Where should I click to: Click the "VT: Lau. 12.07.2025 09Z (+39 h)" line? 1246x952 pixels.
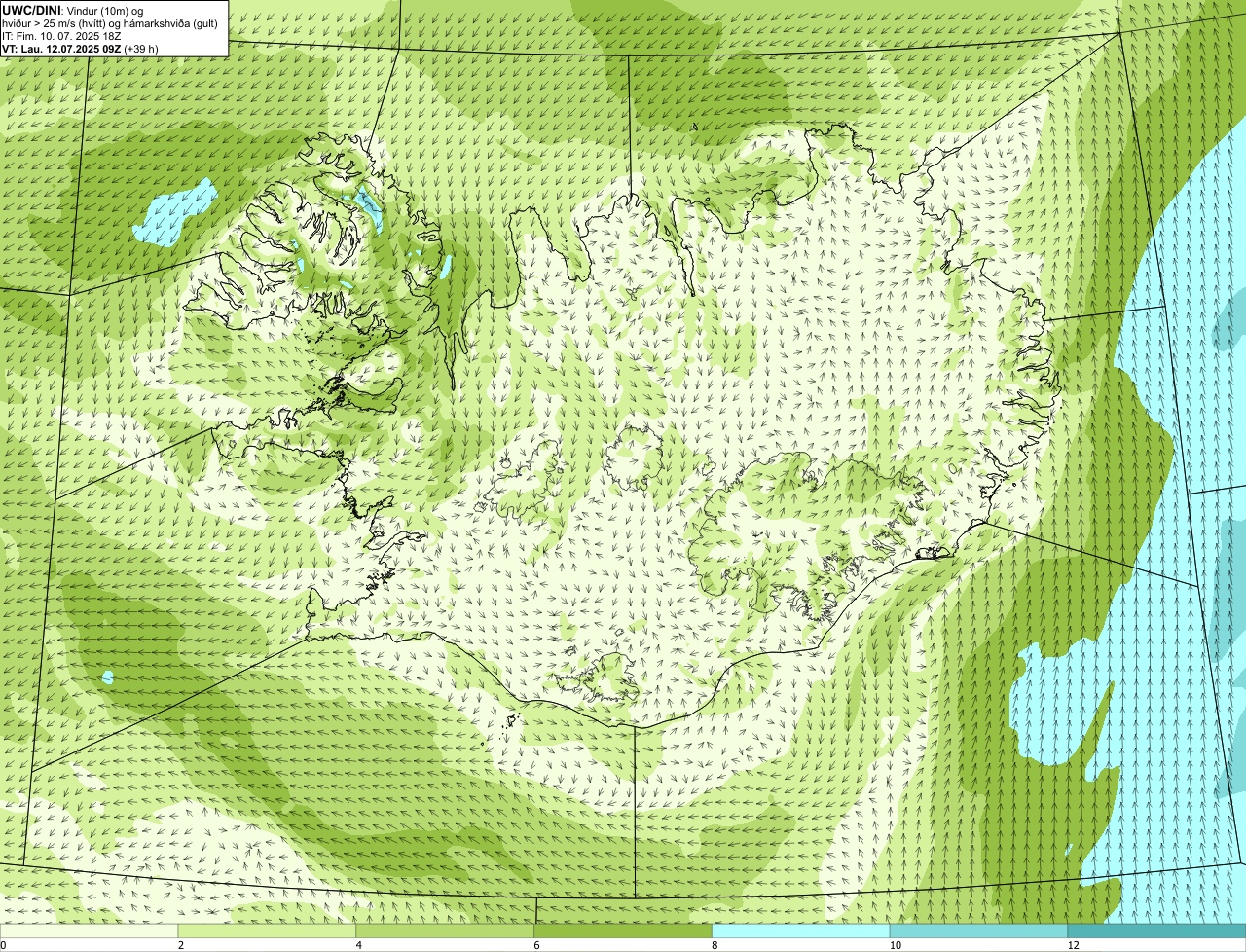tap(80, 49)
